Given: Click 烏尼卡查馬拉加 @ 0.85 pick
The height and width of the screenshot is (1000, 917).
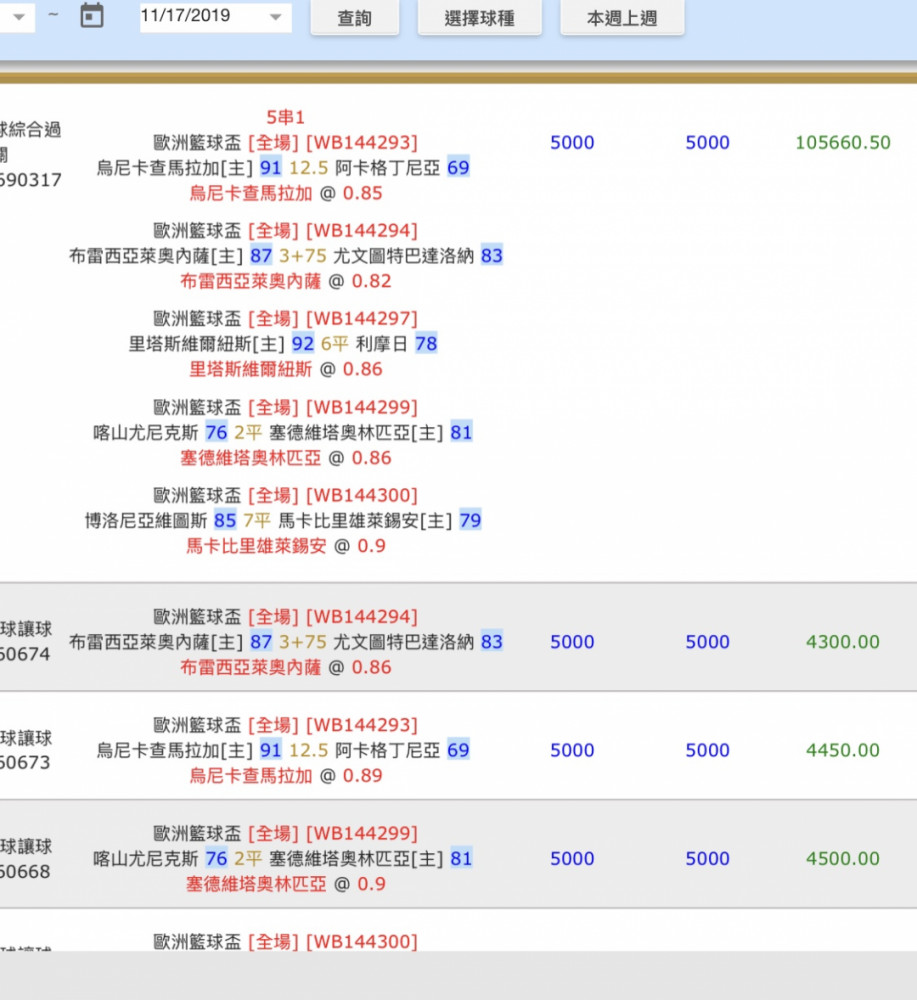Looking at the screenshot, I should [x=286, y=193].
